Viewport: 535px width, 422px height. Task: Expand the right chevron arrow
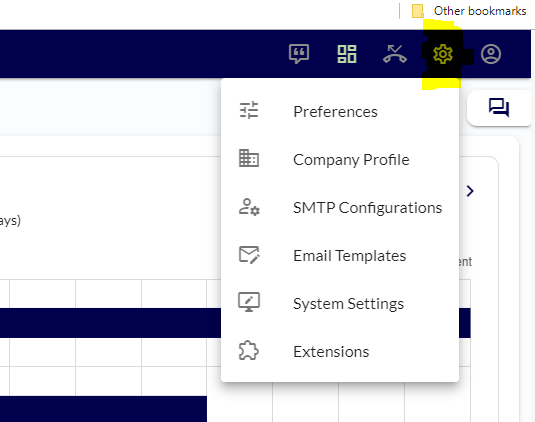coord(470,191)
